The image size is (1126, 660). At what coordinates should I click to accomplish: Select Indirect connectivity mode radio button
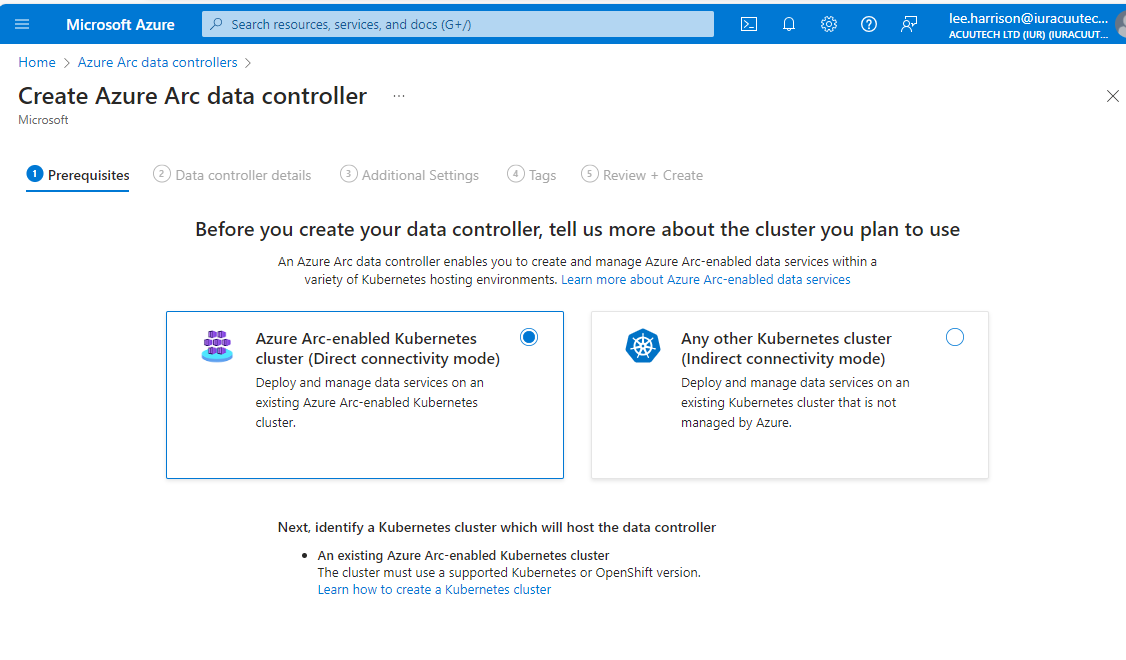point(954,338)
